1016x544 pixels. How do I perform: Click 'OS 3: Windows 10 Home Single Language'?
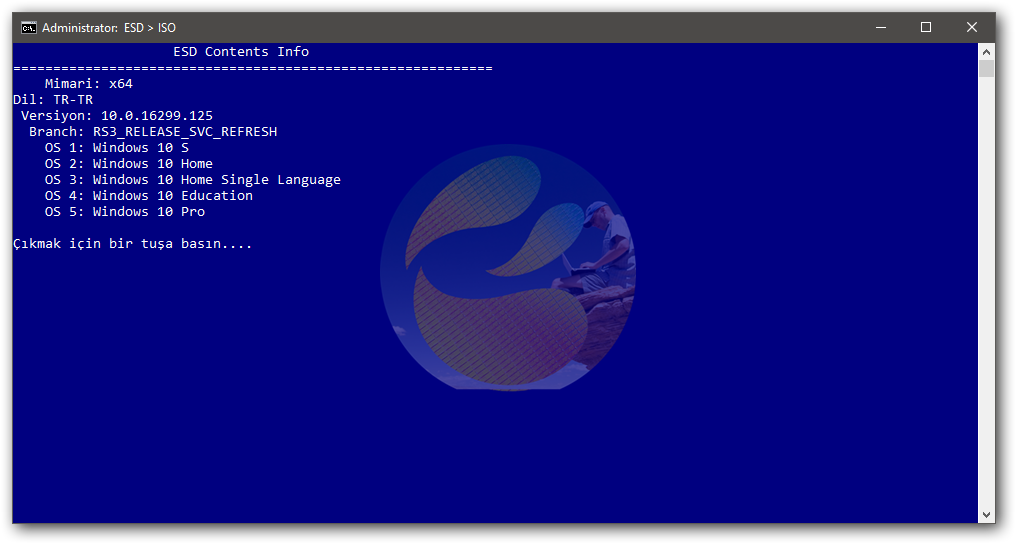192,180
